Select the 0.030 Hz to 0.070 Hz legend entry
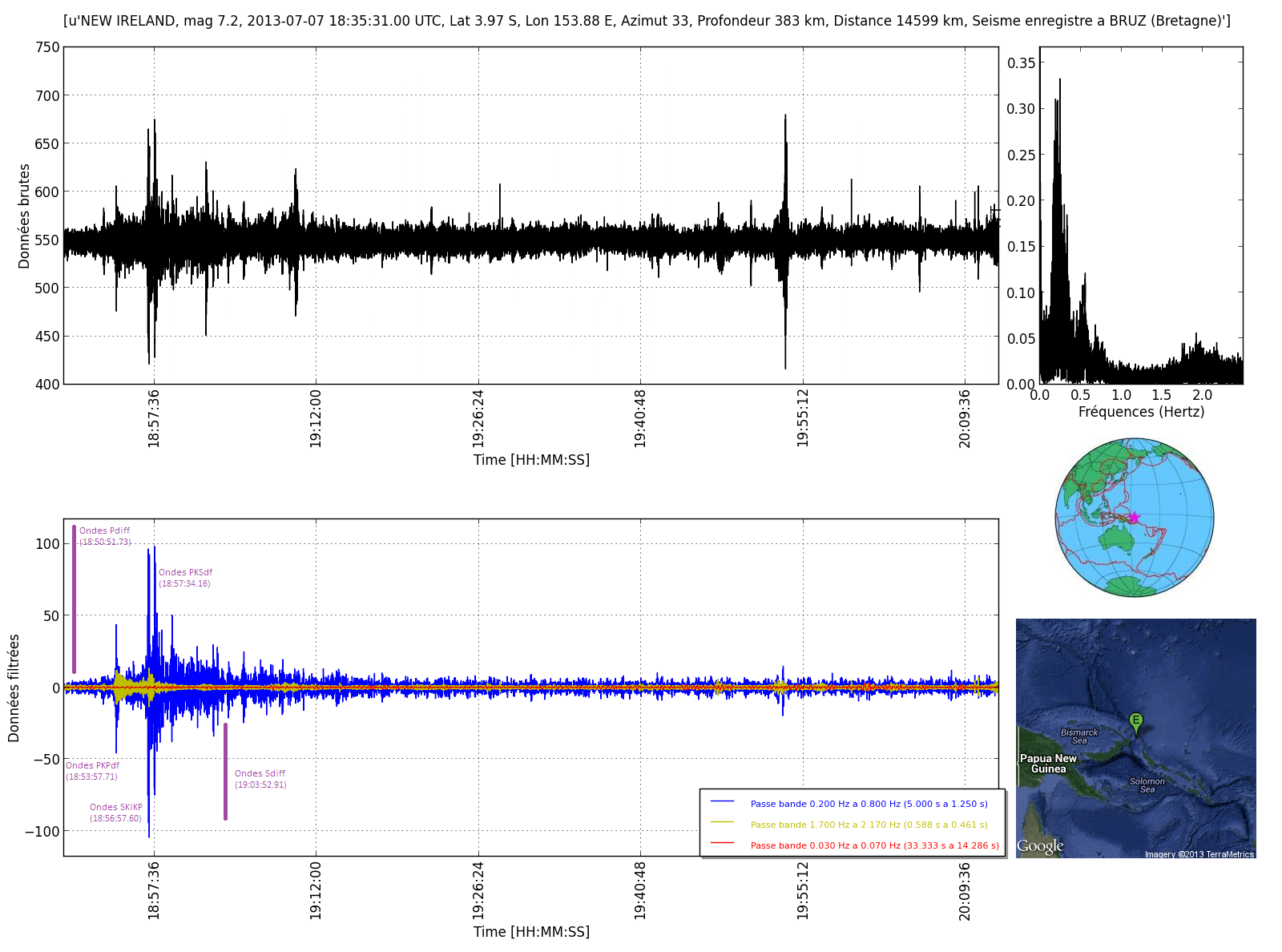 874,845
